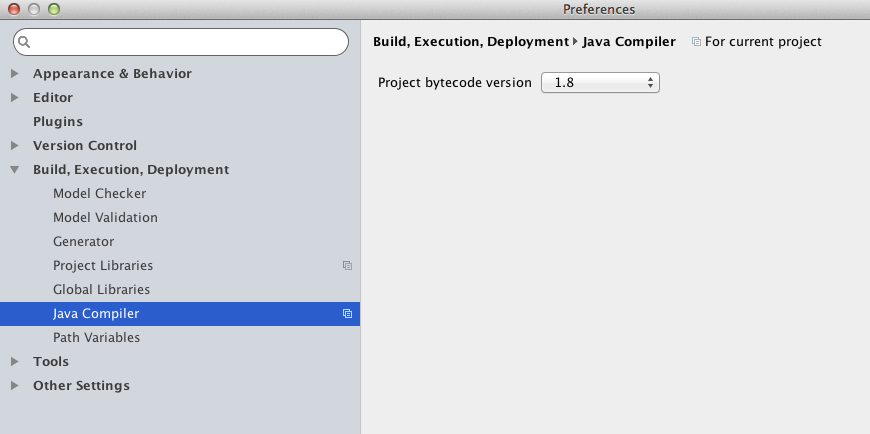
Task: Open the Project bytecode version dropdown
Action: (x=600, y=83)
